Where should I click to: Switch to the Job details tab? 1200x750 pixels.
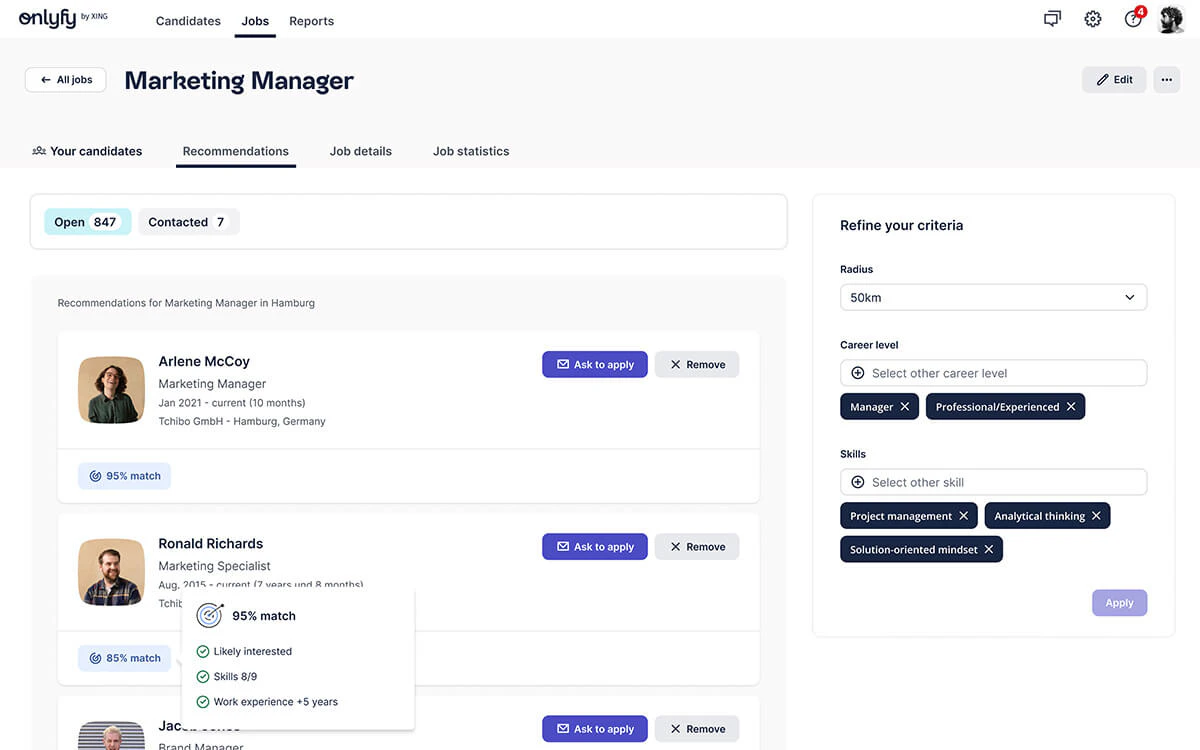tap(361, 151)
